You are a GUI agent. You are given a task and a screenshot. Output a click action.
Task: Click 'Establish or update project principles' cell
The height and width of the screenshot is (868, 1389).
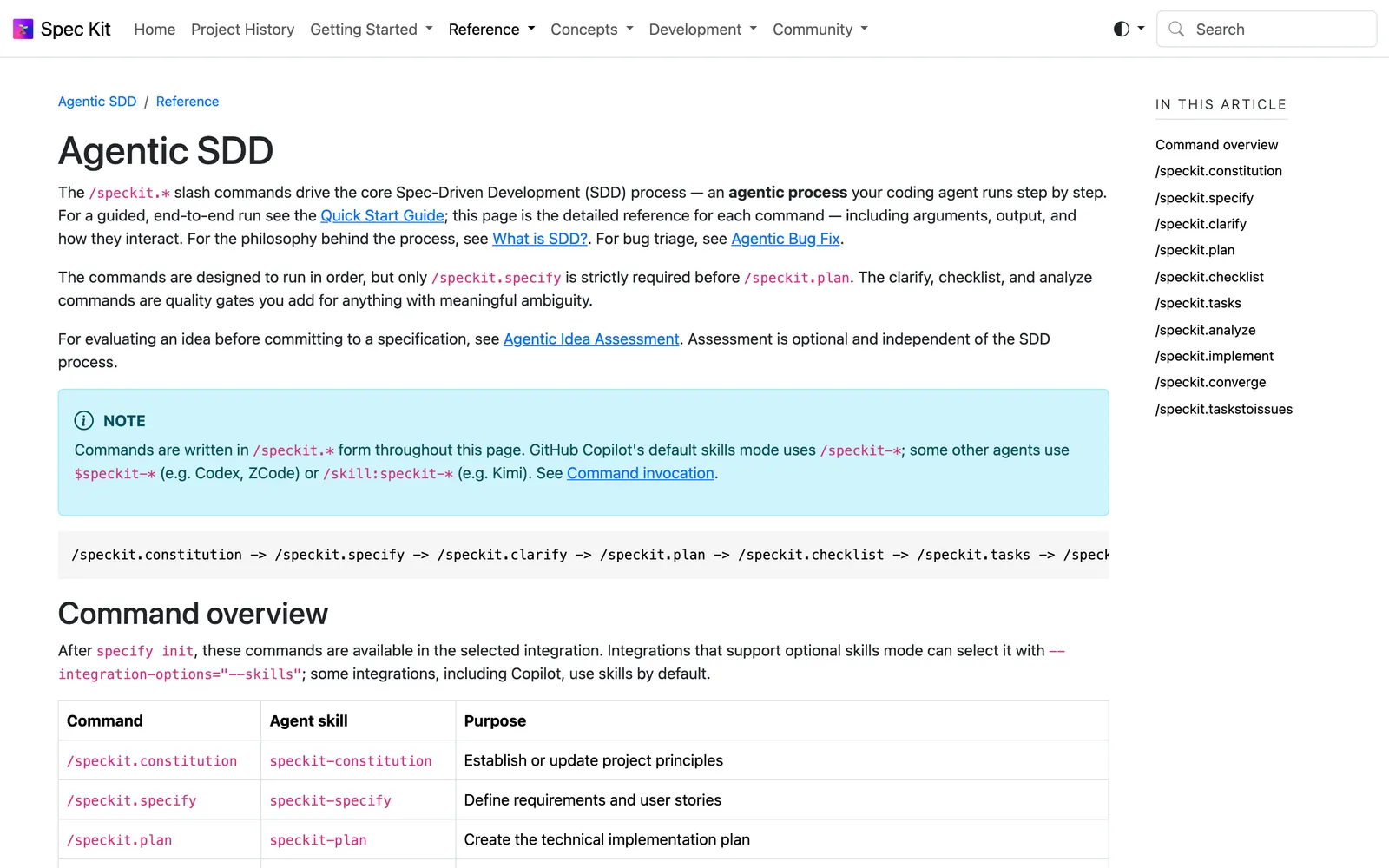782,760
